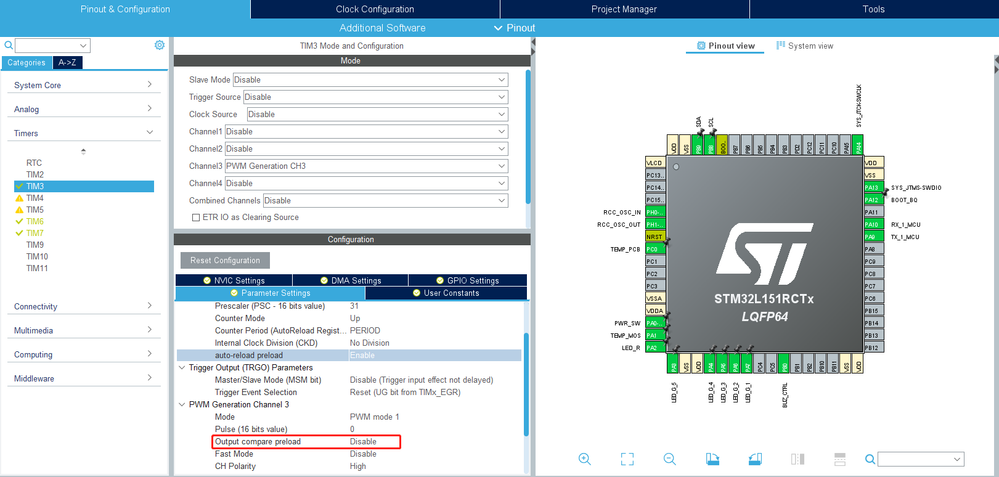Screen dimensions: 999x477
Task: Click the Counter Period PERIOD value
Action: pyautogui.click(x=365, y=331)
